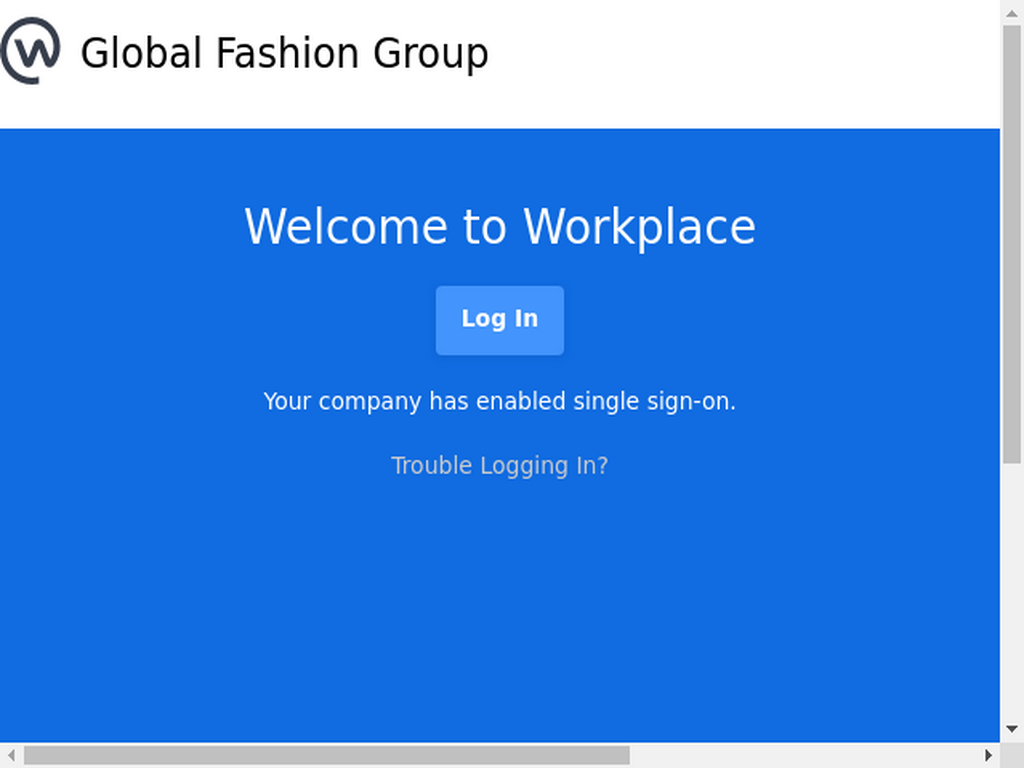Click the single sign-on notice text
The image size is (1024, 768).
tap(500, 401)
